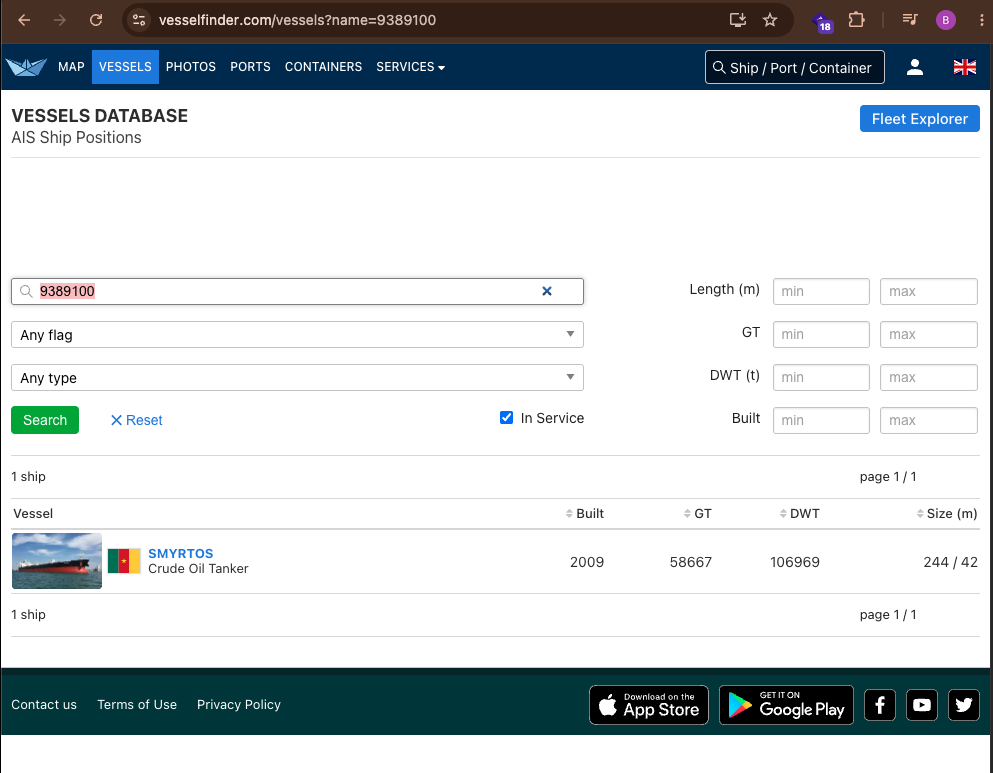Viewport: 993px width, 773px height.
Task: Open the CONTAINERS navigation item
Action: coord(324,67)
